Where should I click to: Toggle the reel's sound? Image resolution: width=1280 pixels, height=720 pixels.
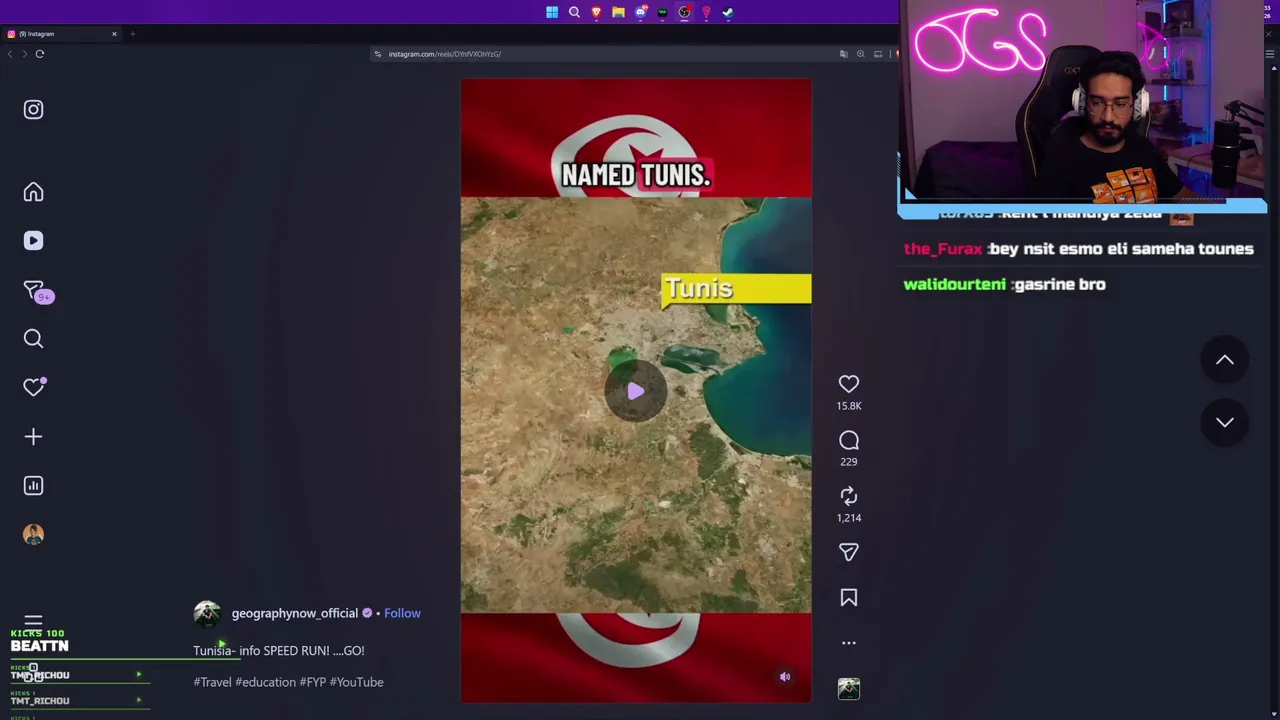(x=785, y=677)
